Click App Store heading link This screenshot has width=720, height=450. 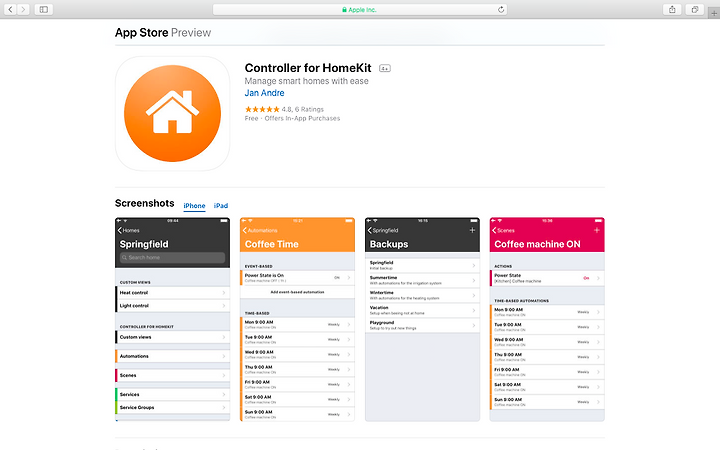(x=141, y=33)
